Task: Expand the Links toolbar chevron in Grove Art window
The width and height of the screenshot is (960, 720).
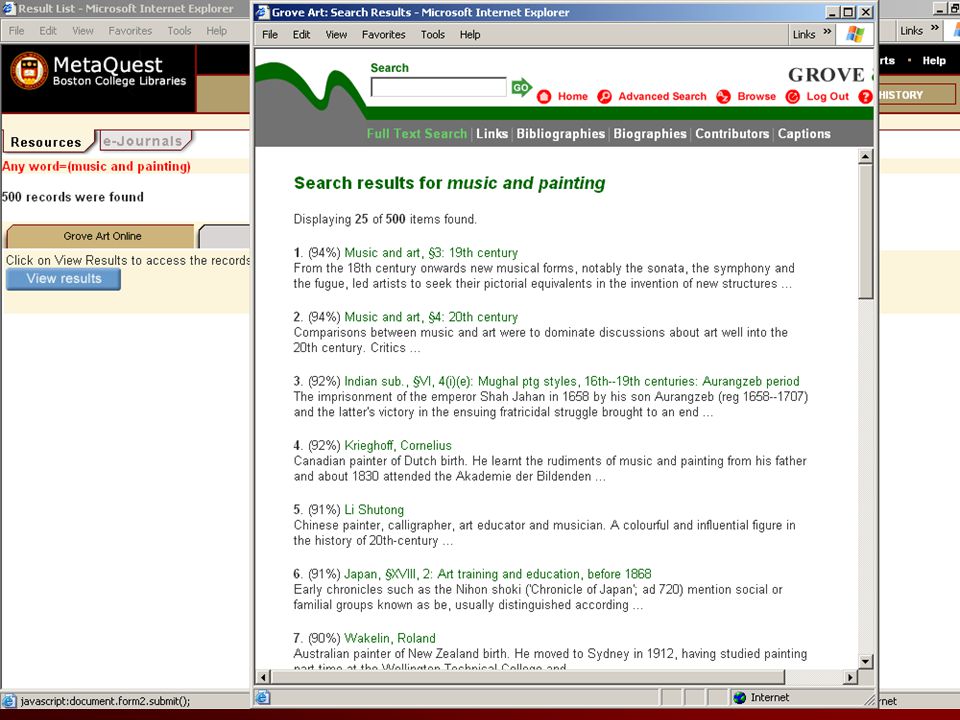Action: [827, 32]
